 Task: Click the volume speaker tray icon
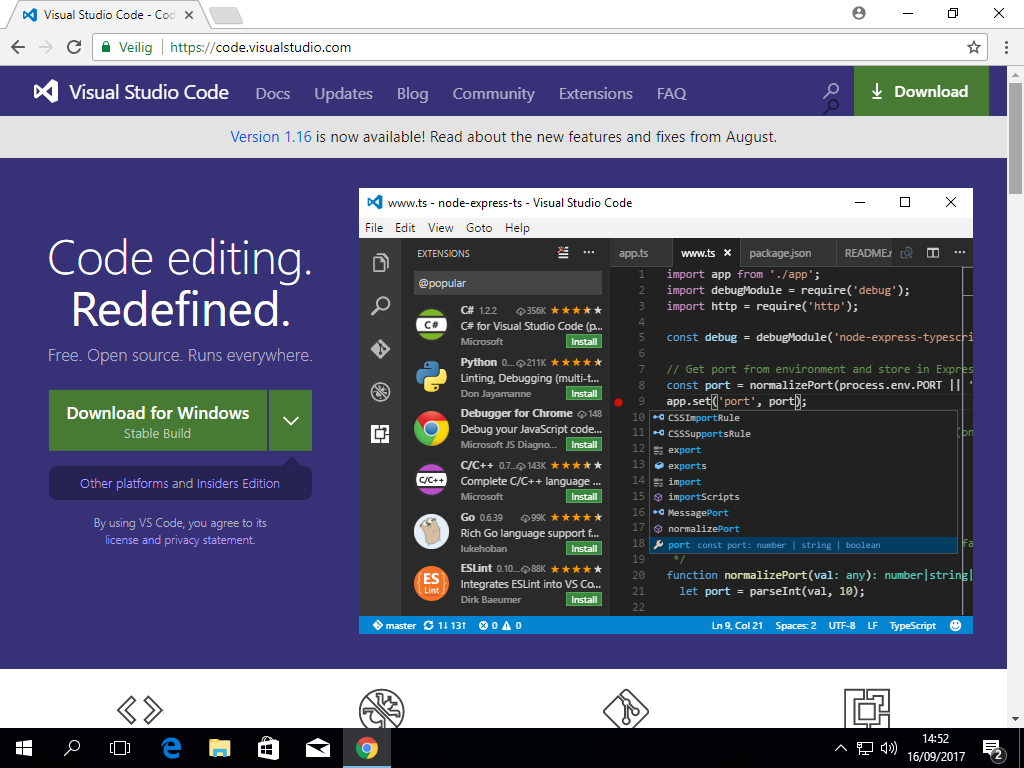coord(888,748)
